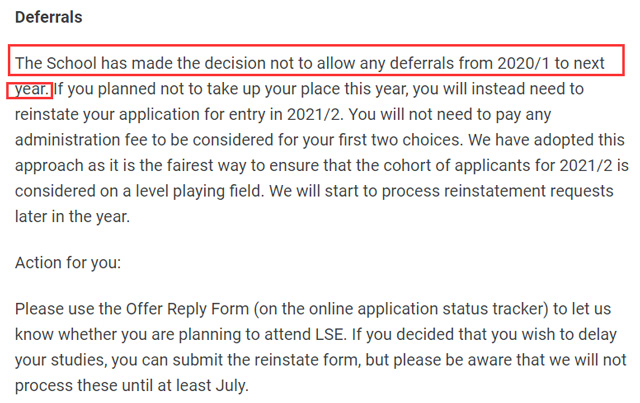The width and height of the screenshot is (640, 403).
Task: Click the words "Offer Reply Form"
Action: [187, 309]
